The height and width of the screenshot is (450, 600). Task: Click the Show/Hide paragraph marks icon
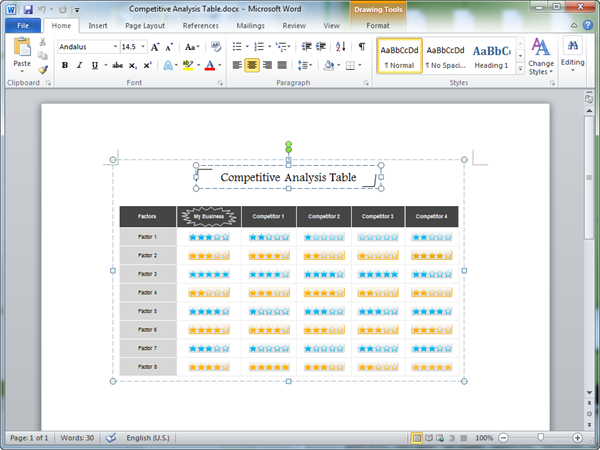pos(361,47)
